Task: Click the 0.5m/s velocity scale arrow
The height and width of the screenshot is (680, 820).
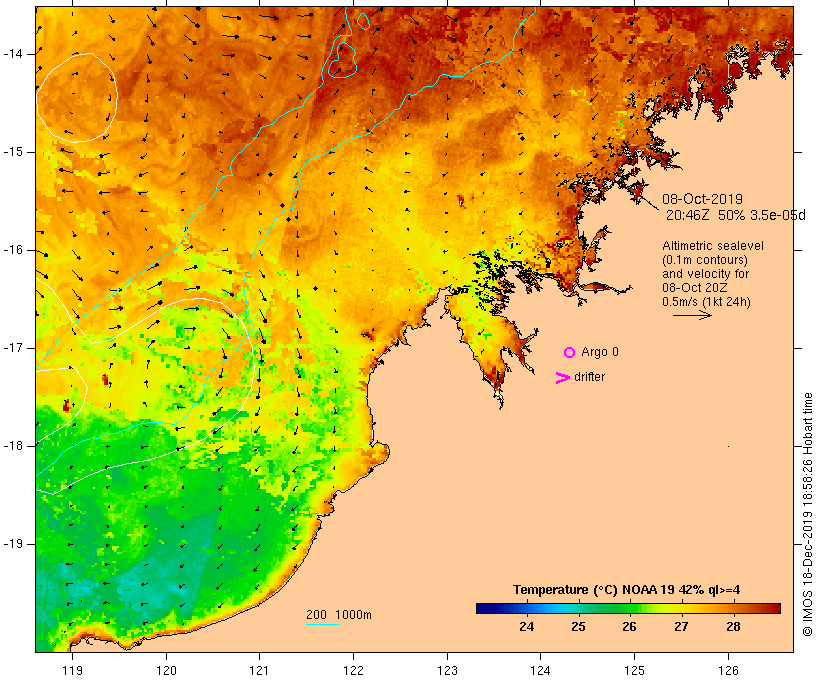Action: (x=692, y=315)
